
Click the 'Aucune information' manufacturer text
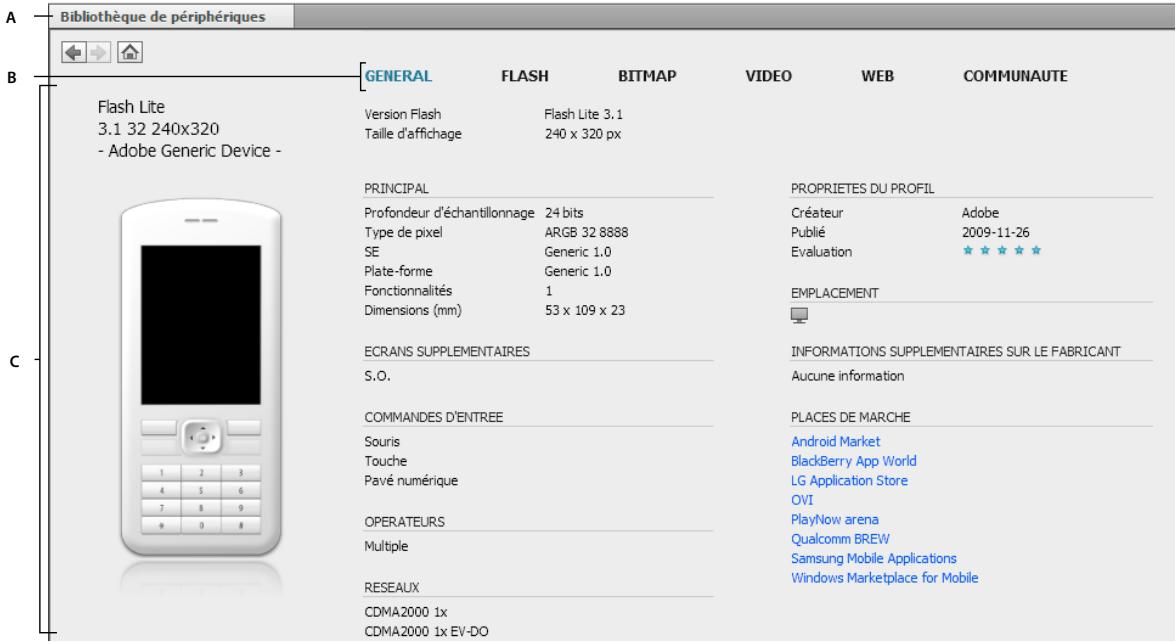(848, 376)
